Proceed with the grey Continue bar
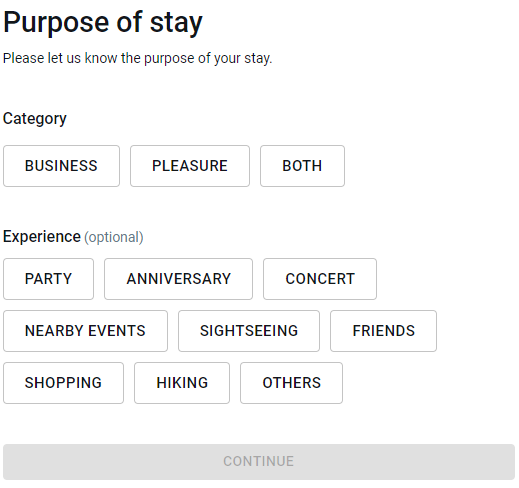Viewport: 519px width, 488px height. click(259, 462)
